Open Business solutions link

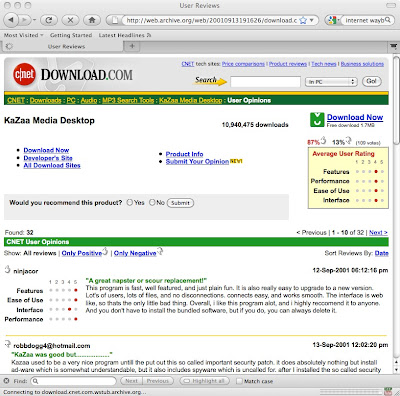click(362, 64)
